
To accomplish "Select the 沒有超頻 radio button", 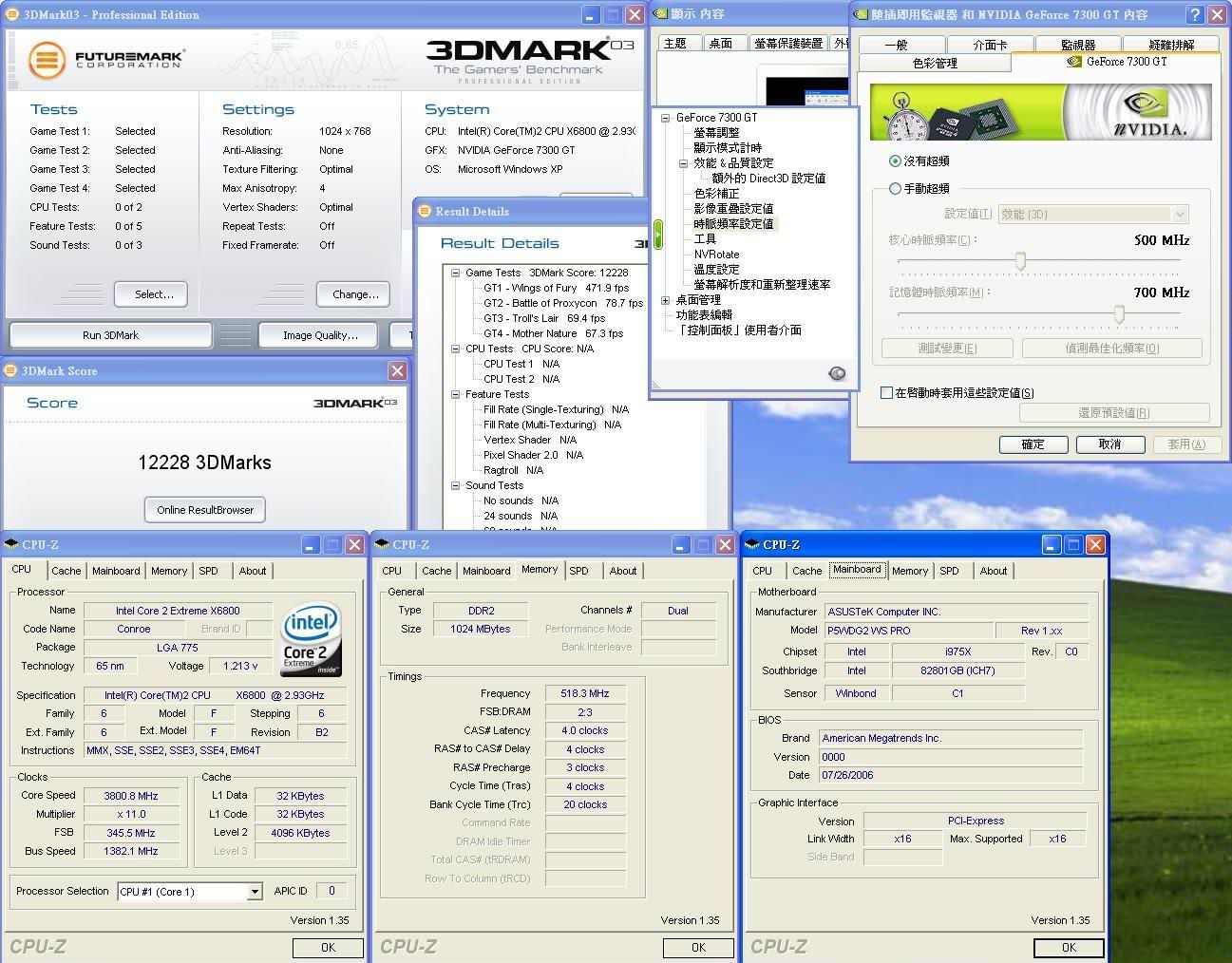I will [895, 161].
